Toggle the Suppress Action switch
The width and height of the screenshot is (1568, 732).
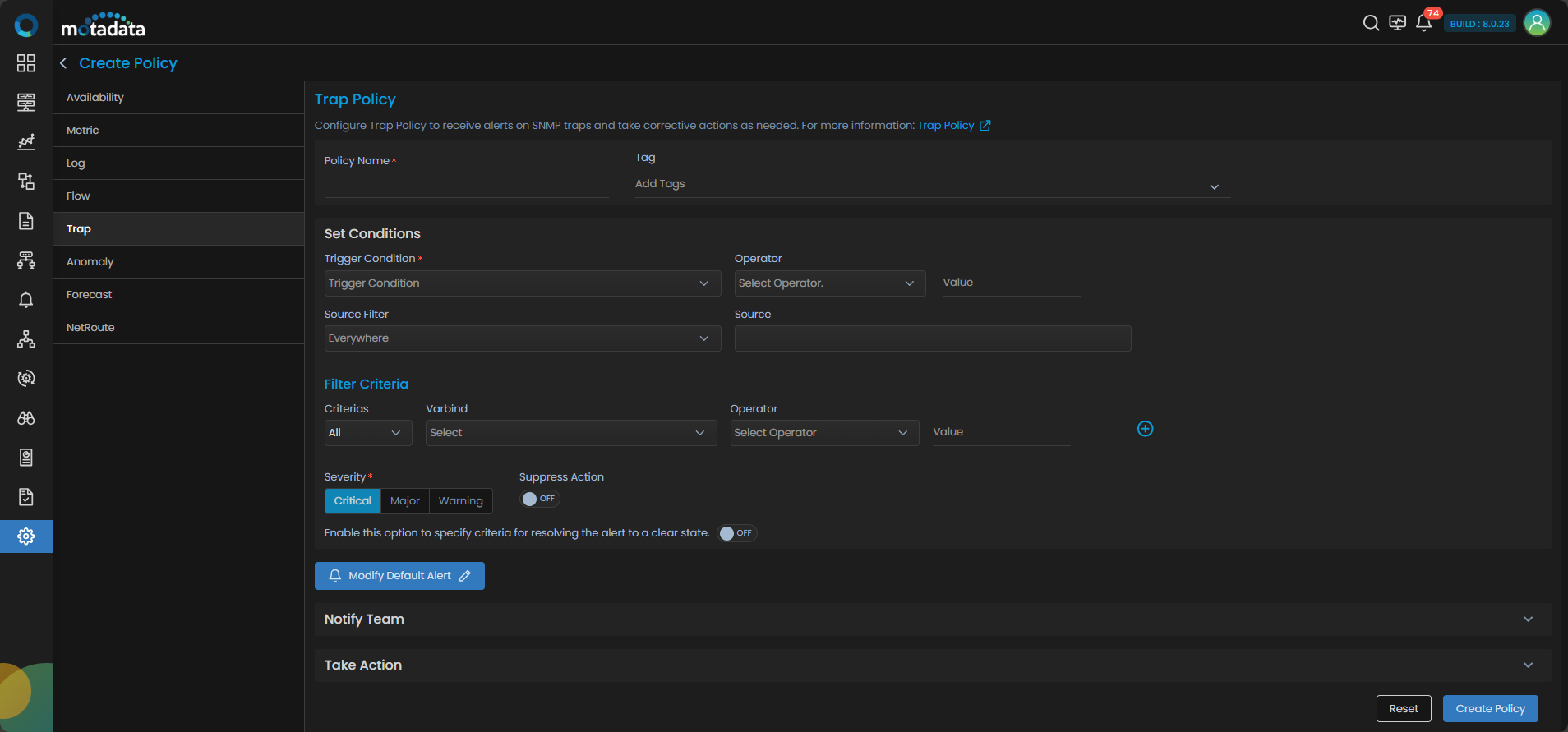click(539, 499)
